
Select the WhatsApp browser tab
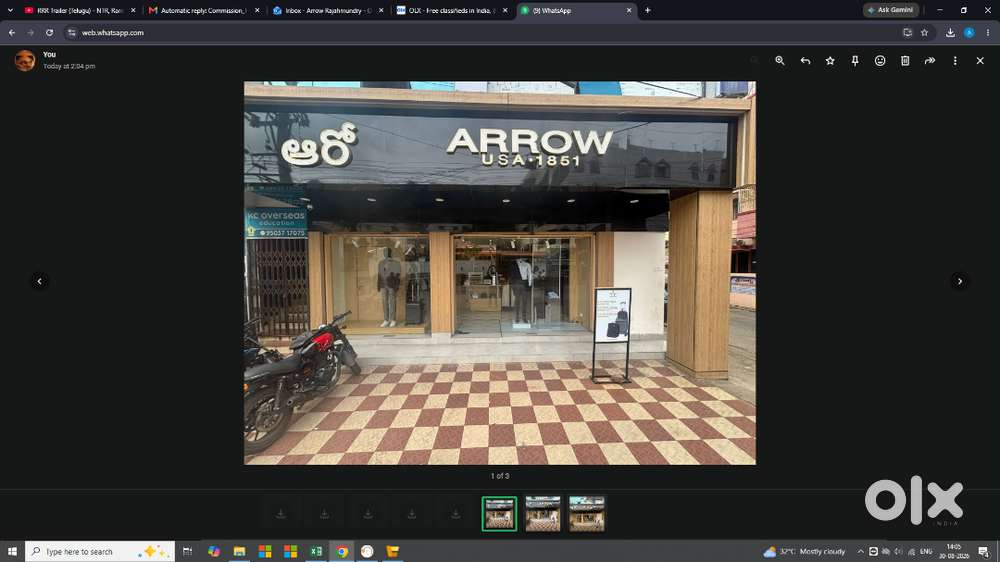click(x=575, y=10)
